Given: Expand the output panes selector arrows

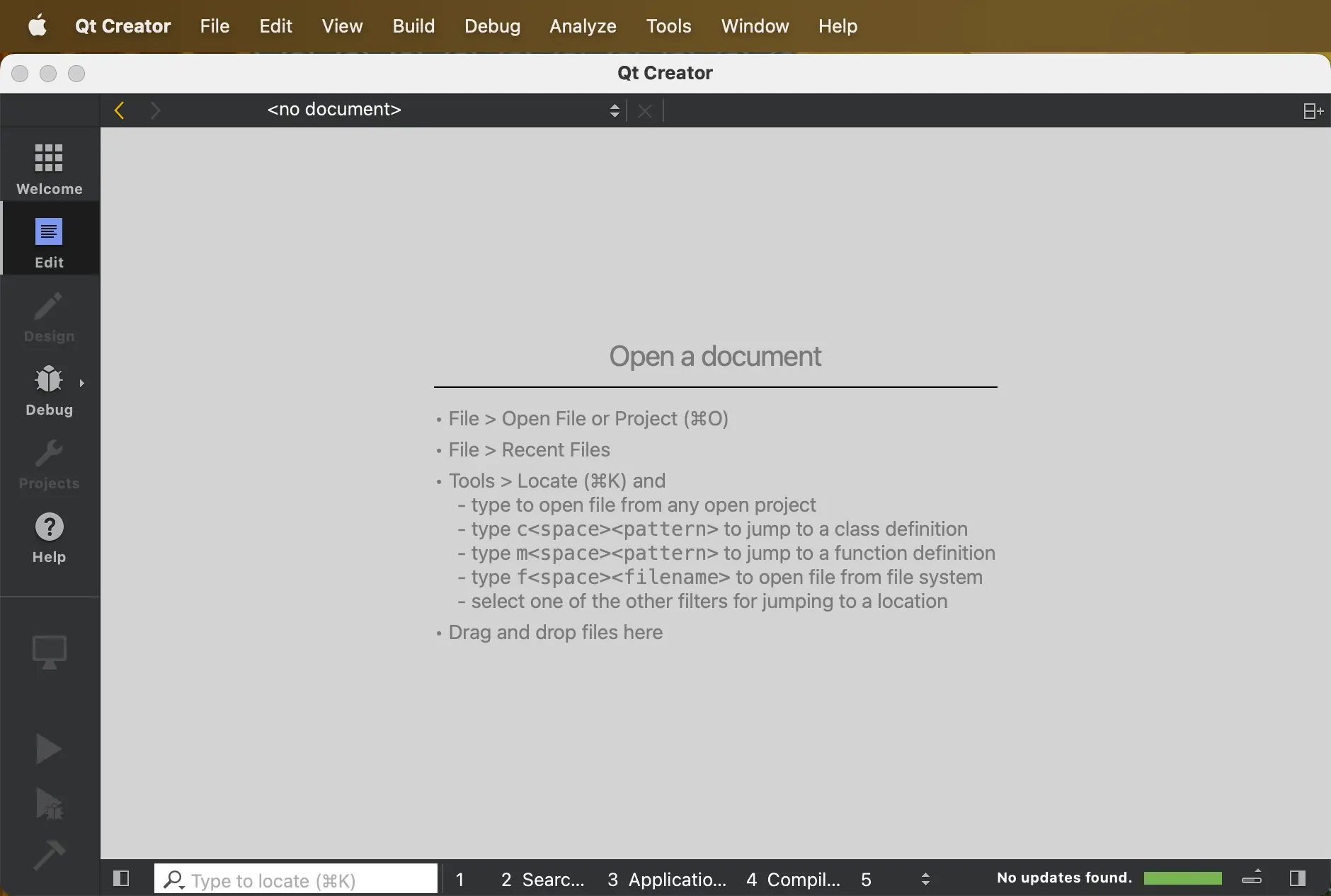Looking at the screenshot, I should pyautogui.click(x=925, y=879).
